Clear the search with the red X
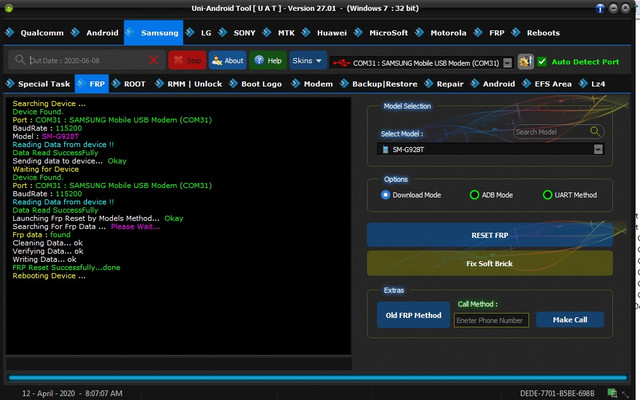This screenshot has width=640, height=400. [x=154, y=60]
